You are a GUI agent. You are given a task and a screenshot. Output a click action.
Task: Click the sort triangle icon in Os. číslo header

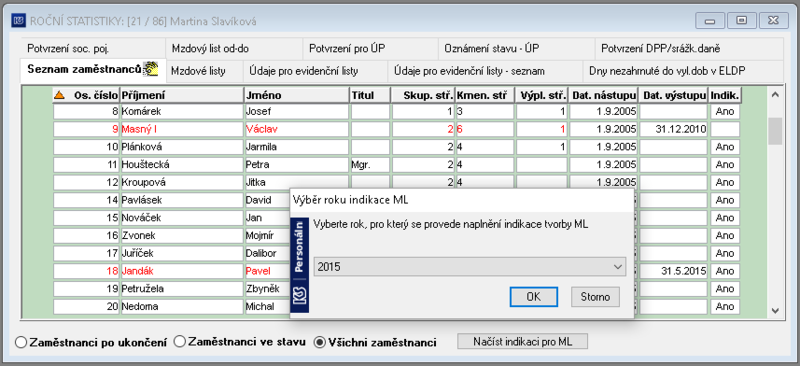(60, 95)
